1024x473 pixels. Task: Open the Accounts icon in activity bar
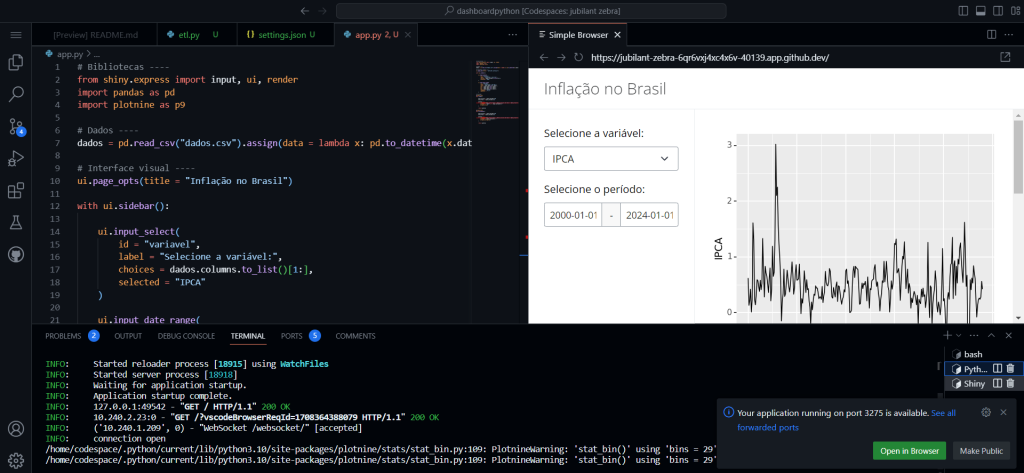16,429
